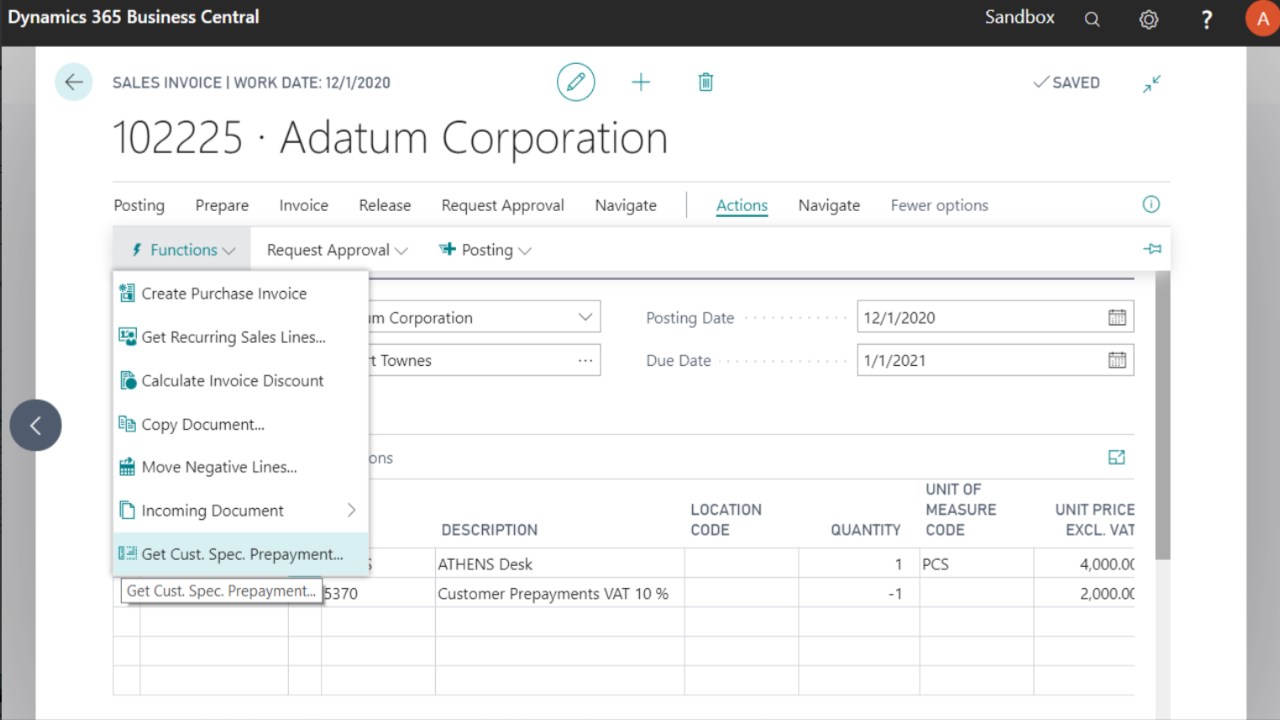Open the Functions dropdown group
1280x720 pixels.
tap(183, 250)
